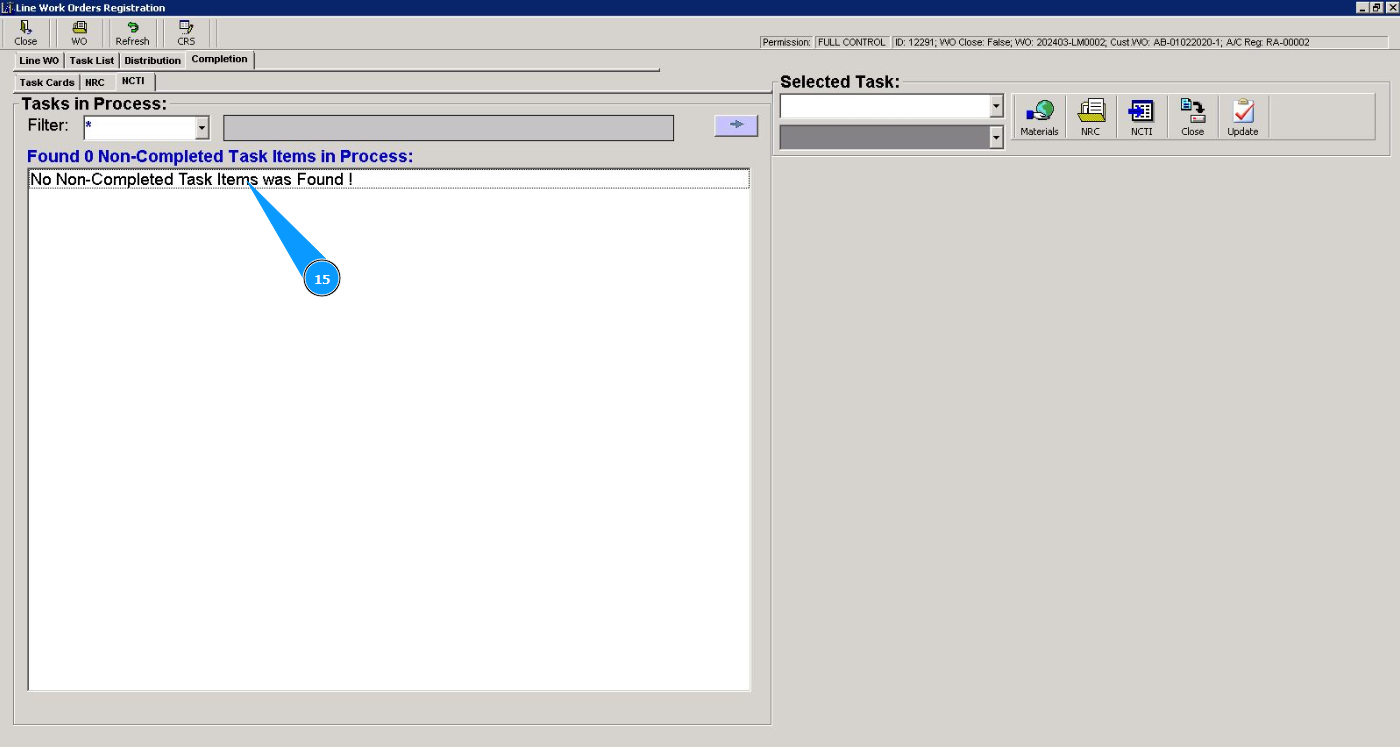Expand the grey second Selected Task dropdown arrow
Viewport: 1400px width, 747px height.
[x=996, y=138]
